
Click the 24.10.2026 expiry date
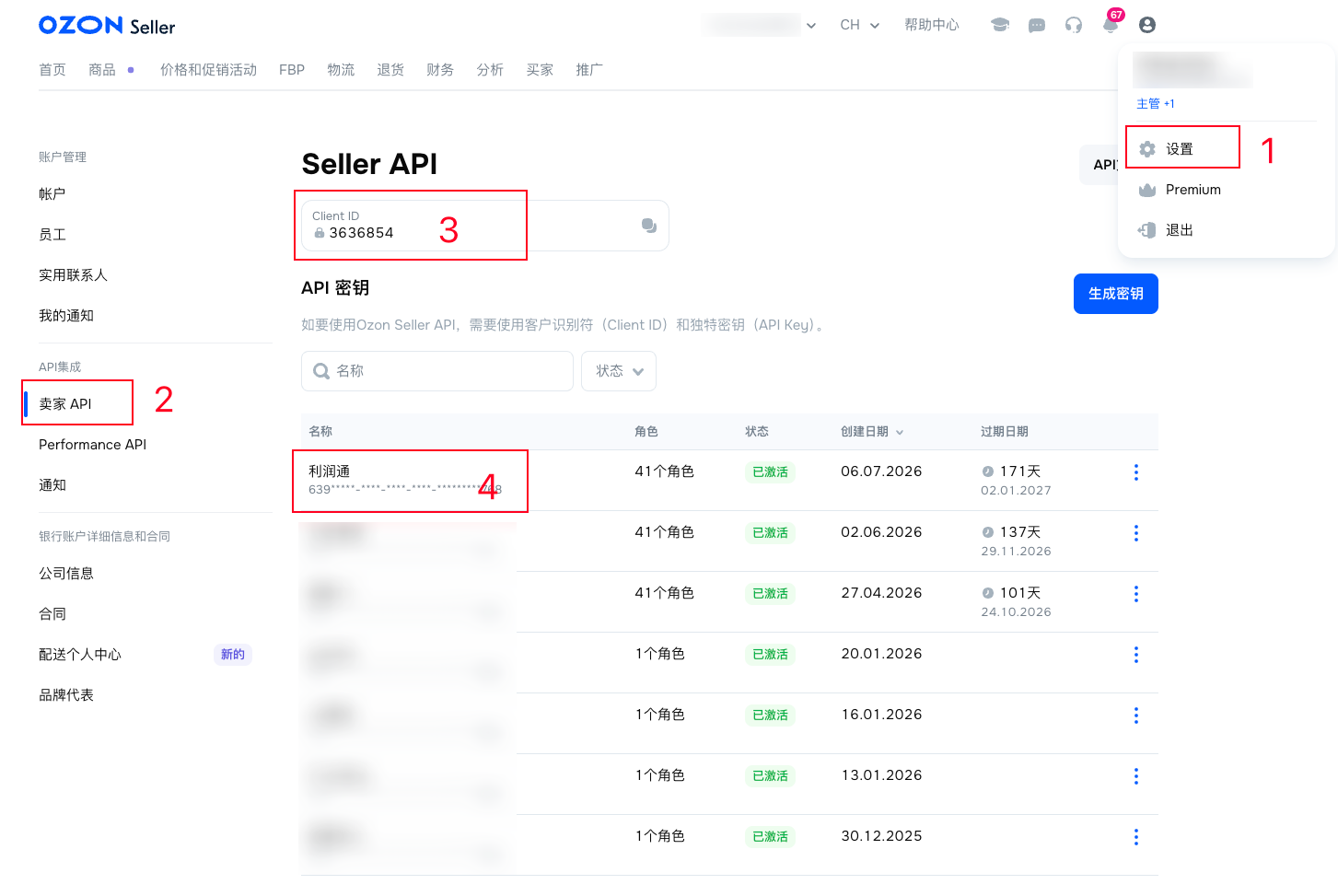pos(1016,612)
